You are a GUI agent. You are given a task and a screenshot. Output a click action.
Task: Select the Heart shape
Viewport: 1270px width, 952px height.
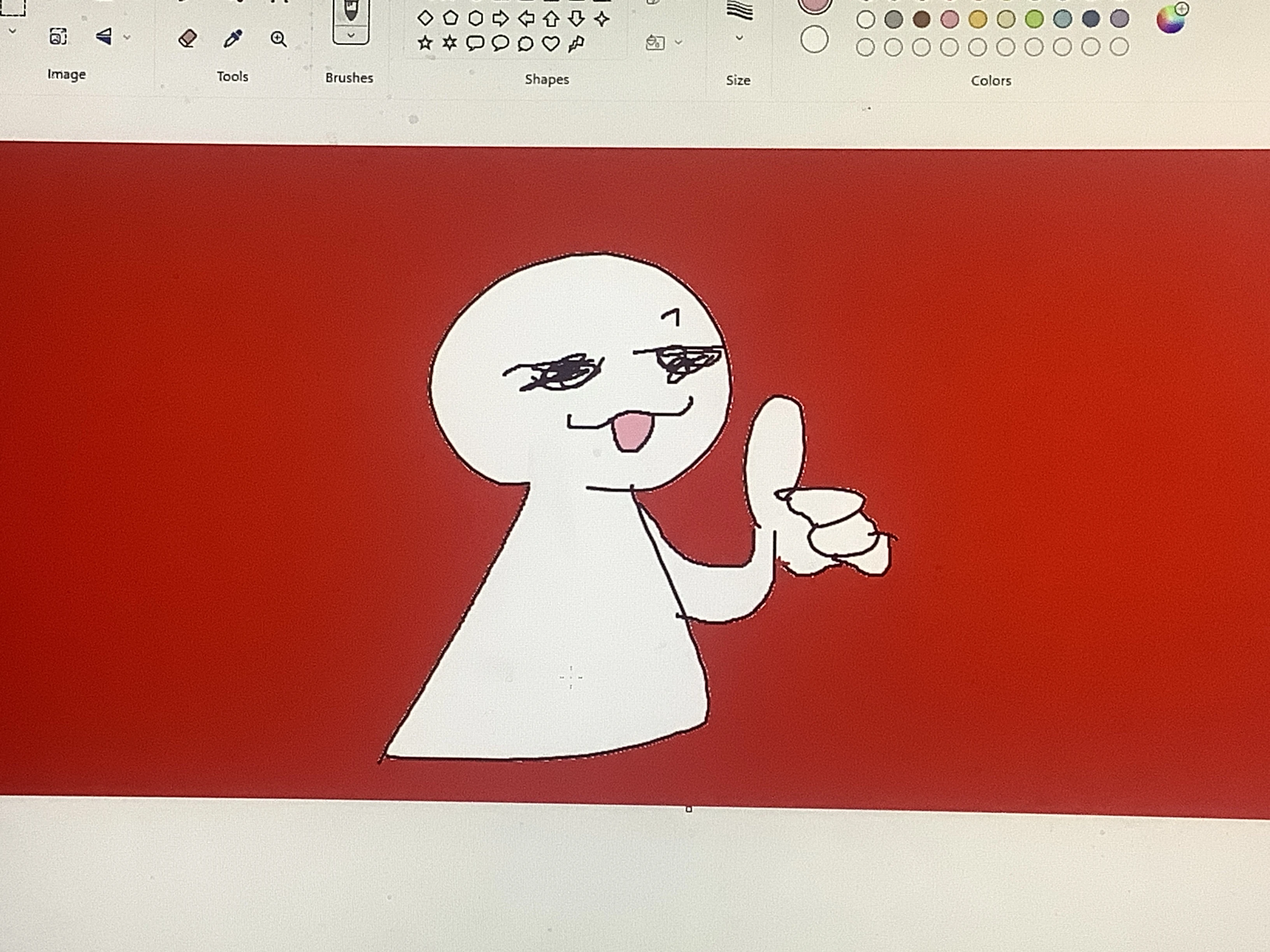[551, 44]
